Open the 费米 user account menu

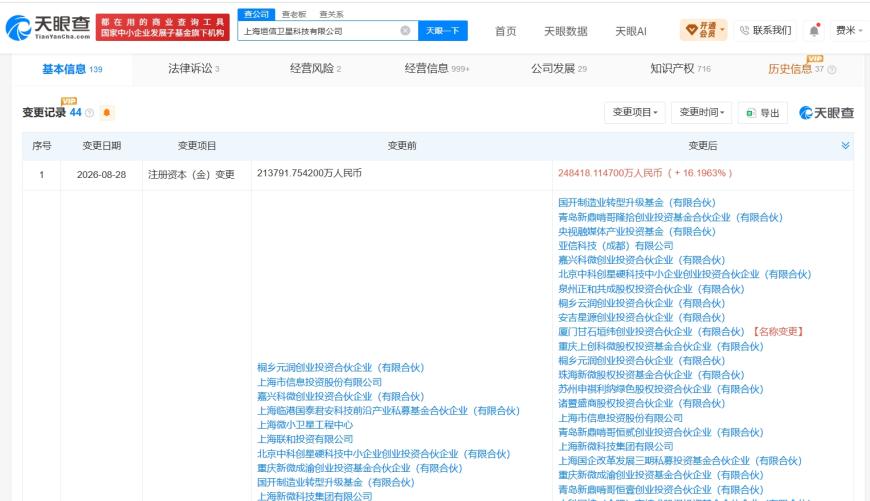coord(848,31)
